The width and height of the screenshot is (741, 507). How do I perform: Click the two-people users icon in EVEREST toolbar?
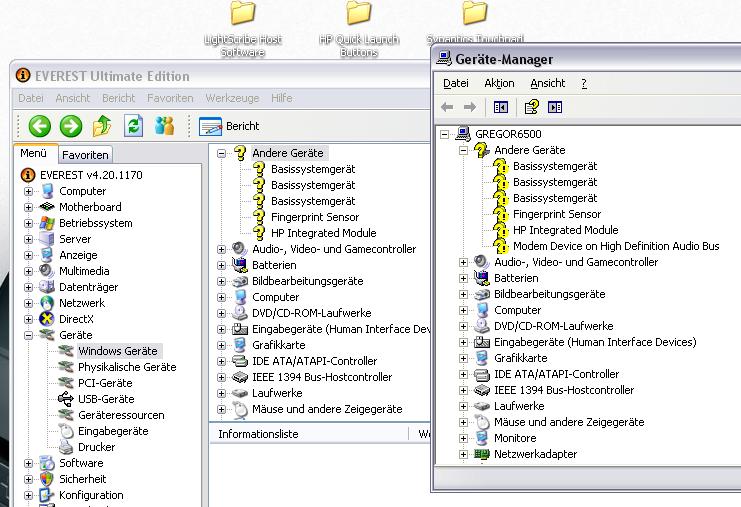coord(164,126)
